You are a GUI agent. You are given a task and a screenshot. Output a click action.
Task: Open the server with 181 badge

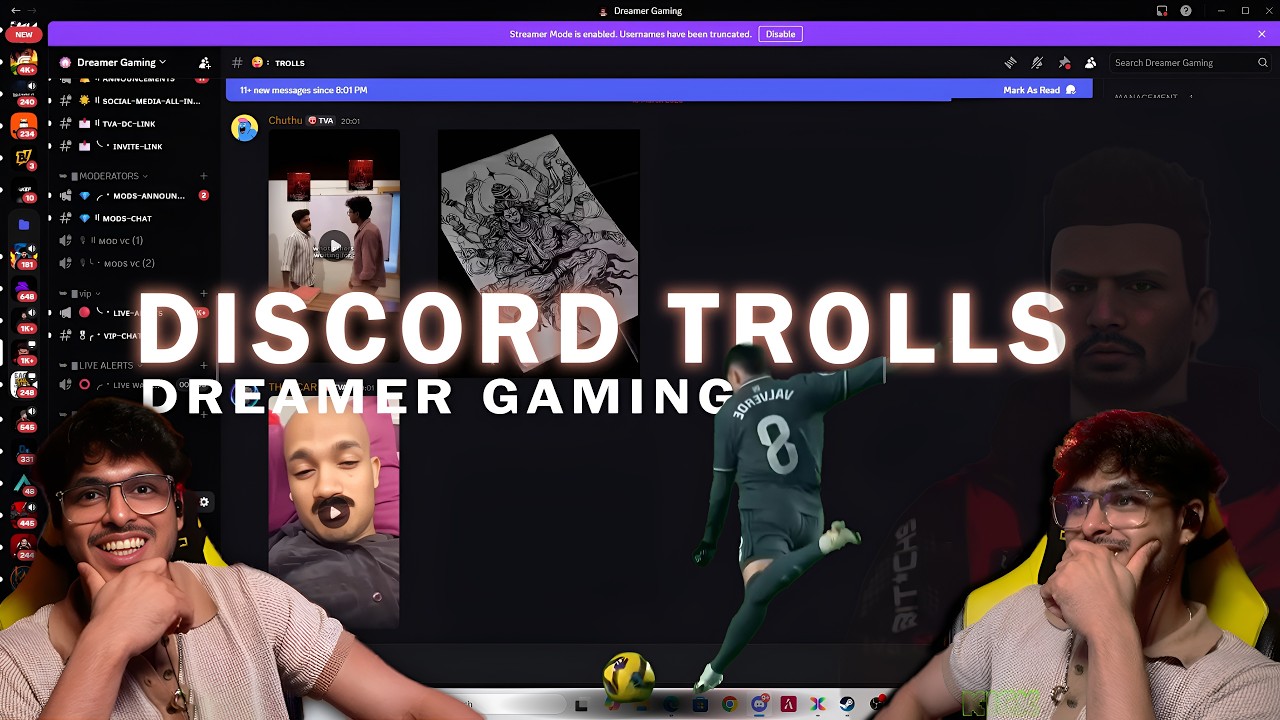24,257
